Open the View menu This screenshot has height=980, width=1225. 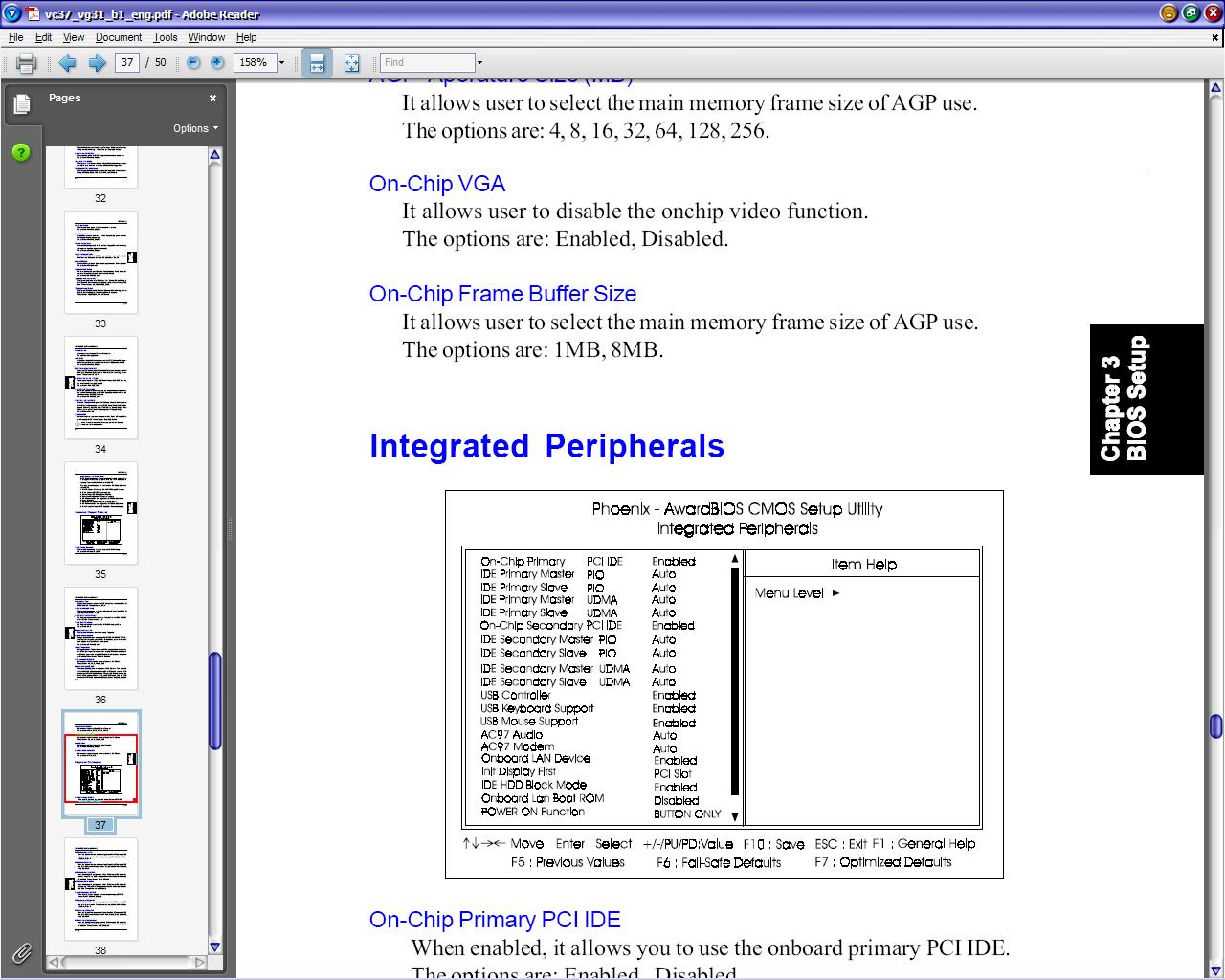(x=74, y=37)
